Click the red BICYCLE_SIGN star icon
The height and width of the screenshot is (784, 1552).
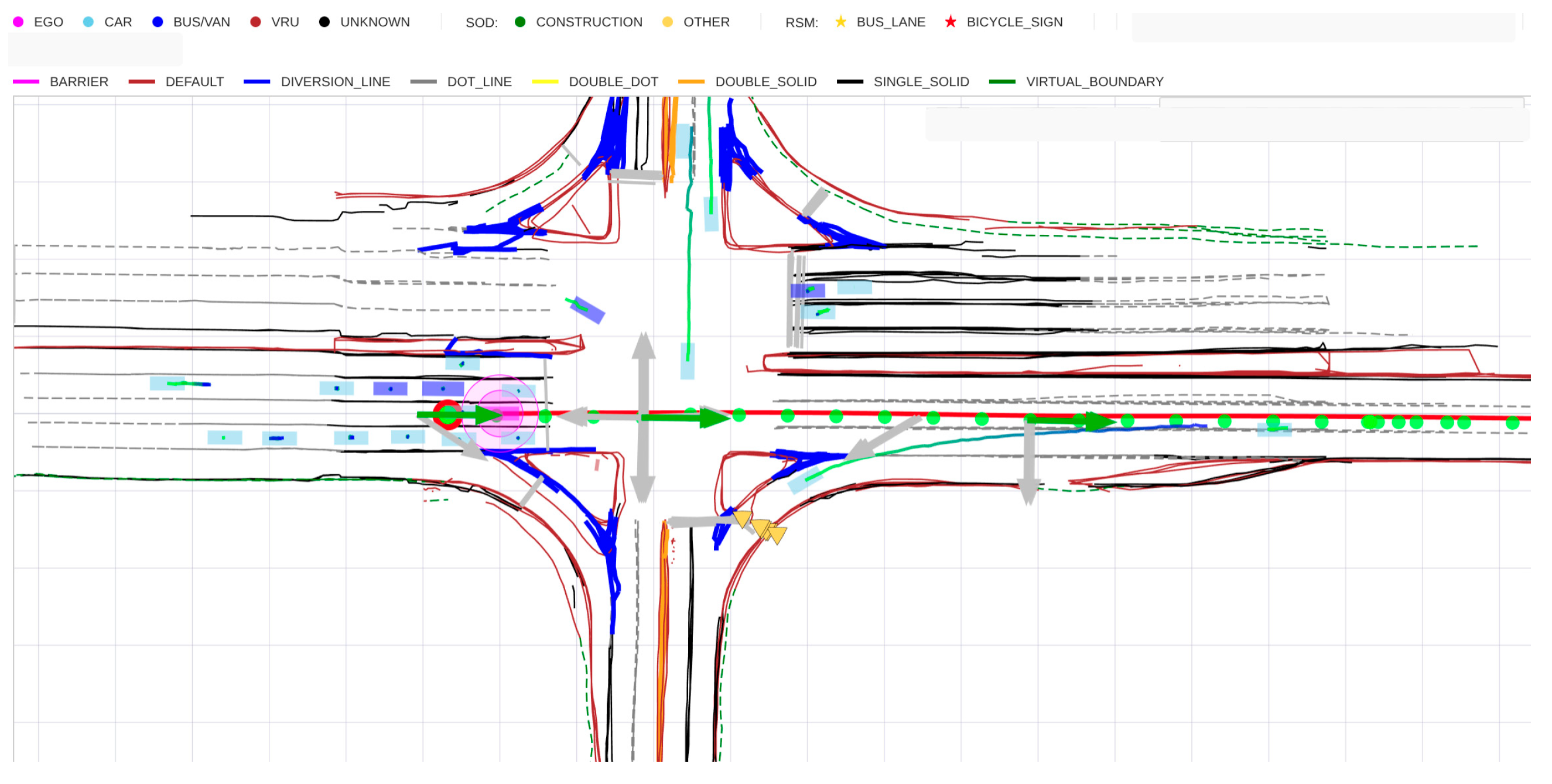tap(950, 22)
